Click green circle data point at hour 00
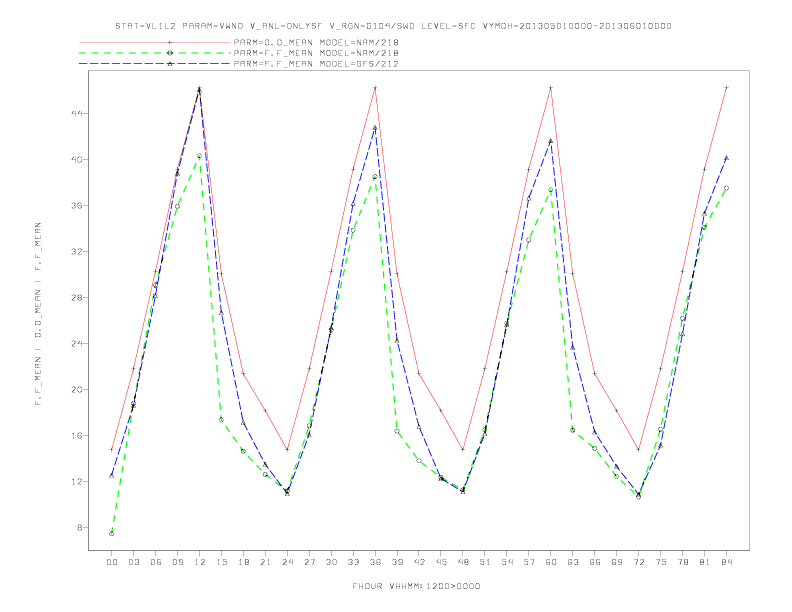The height and width of the screenshot is (612, 792). 112,534
